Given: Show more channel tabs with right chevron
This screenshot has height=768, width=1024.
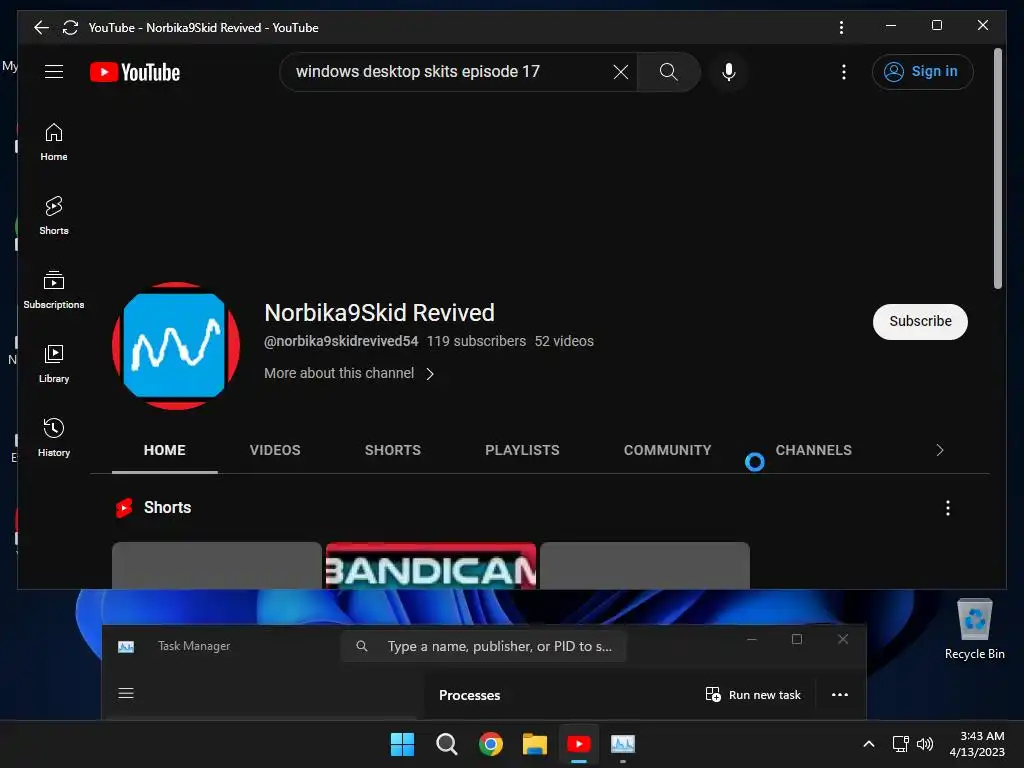Looking at the screenshot, I should pos(939,450).
